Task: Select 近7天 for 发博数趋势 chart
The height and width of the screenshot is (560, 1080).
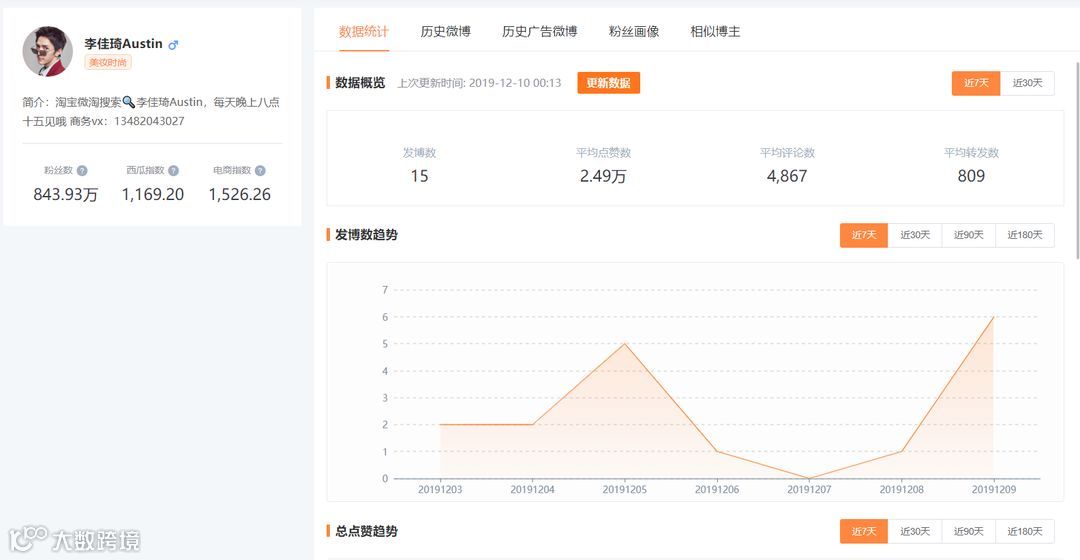Action: (x=864, y=236)
